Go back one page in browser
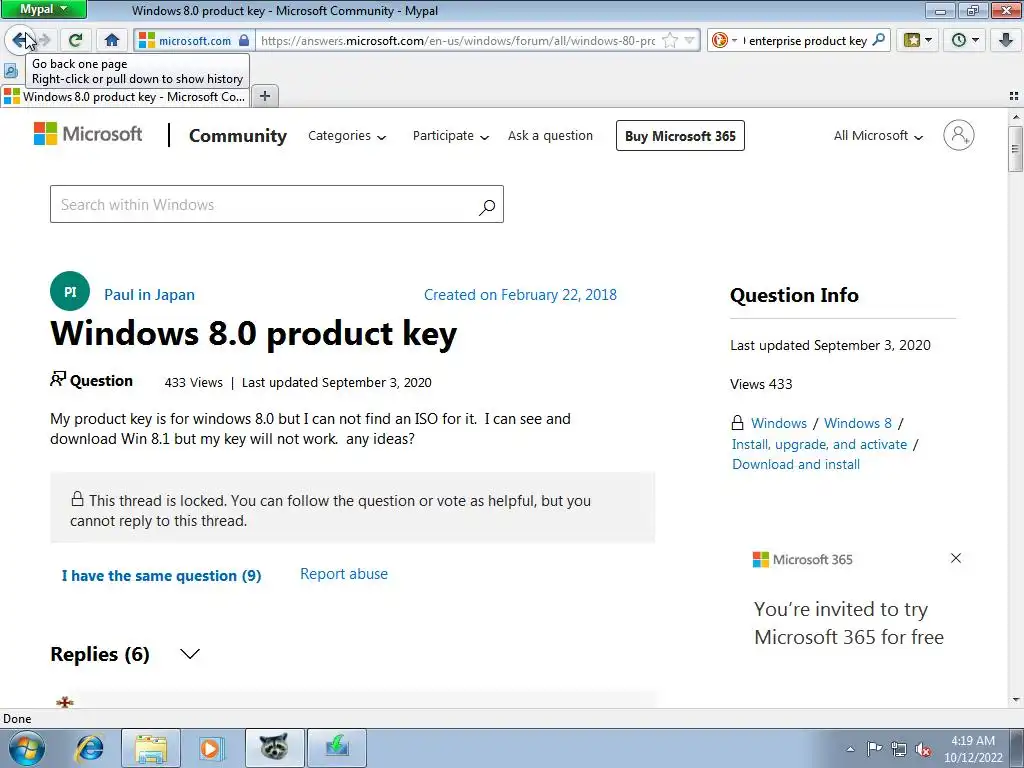 (20, 40)
